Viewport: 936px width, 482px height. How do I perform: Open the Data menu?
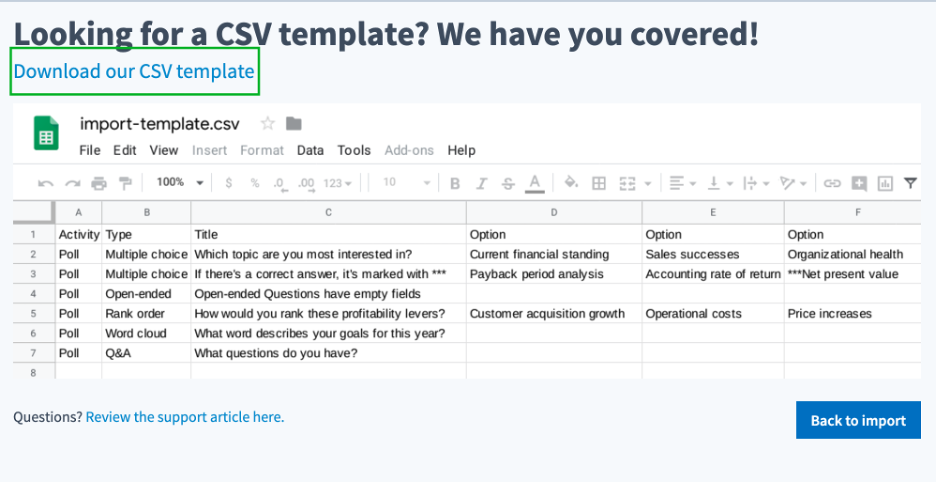(x=310, y=151)
